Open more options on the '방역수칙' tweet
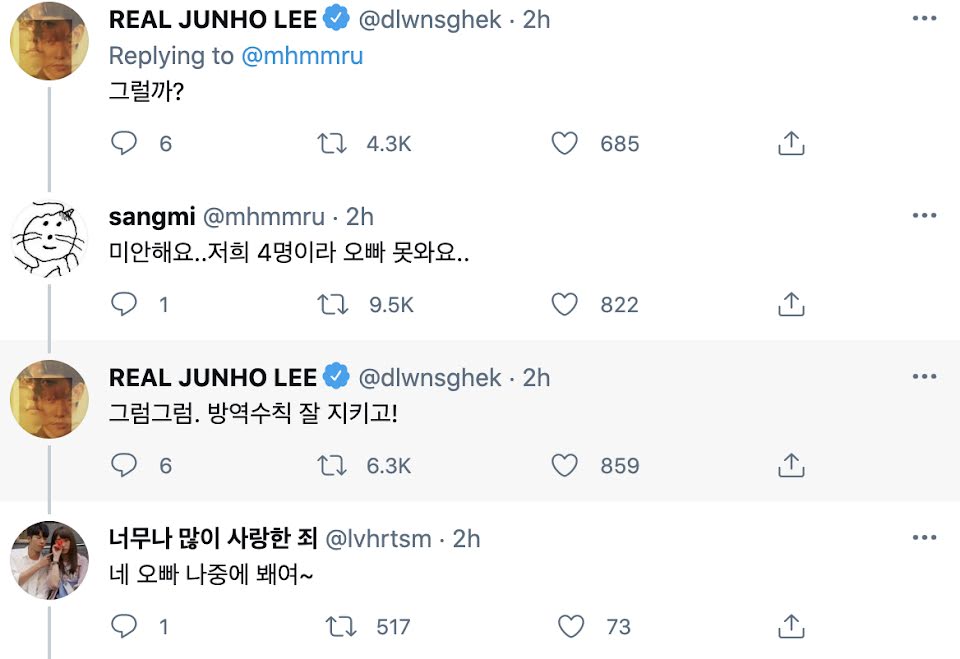The width and height of the screenshot is (960, 659). pos(923,377)
